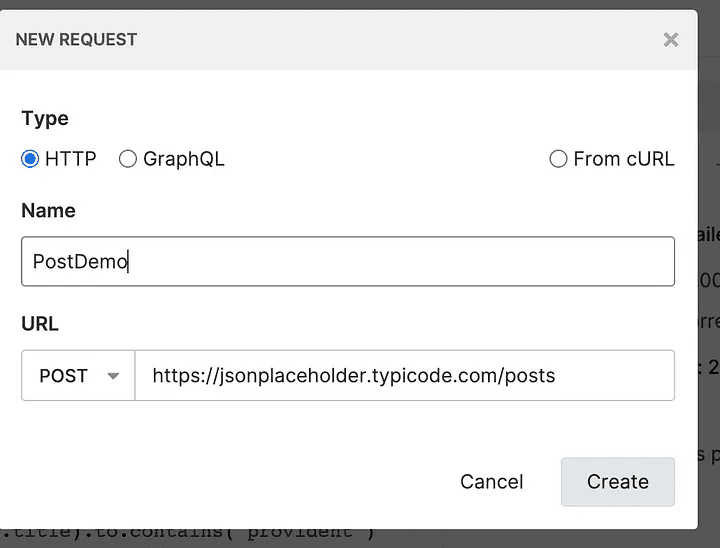
Task: Cancel the new request
Action: pos(492,482)
